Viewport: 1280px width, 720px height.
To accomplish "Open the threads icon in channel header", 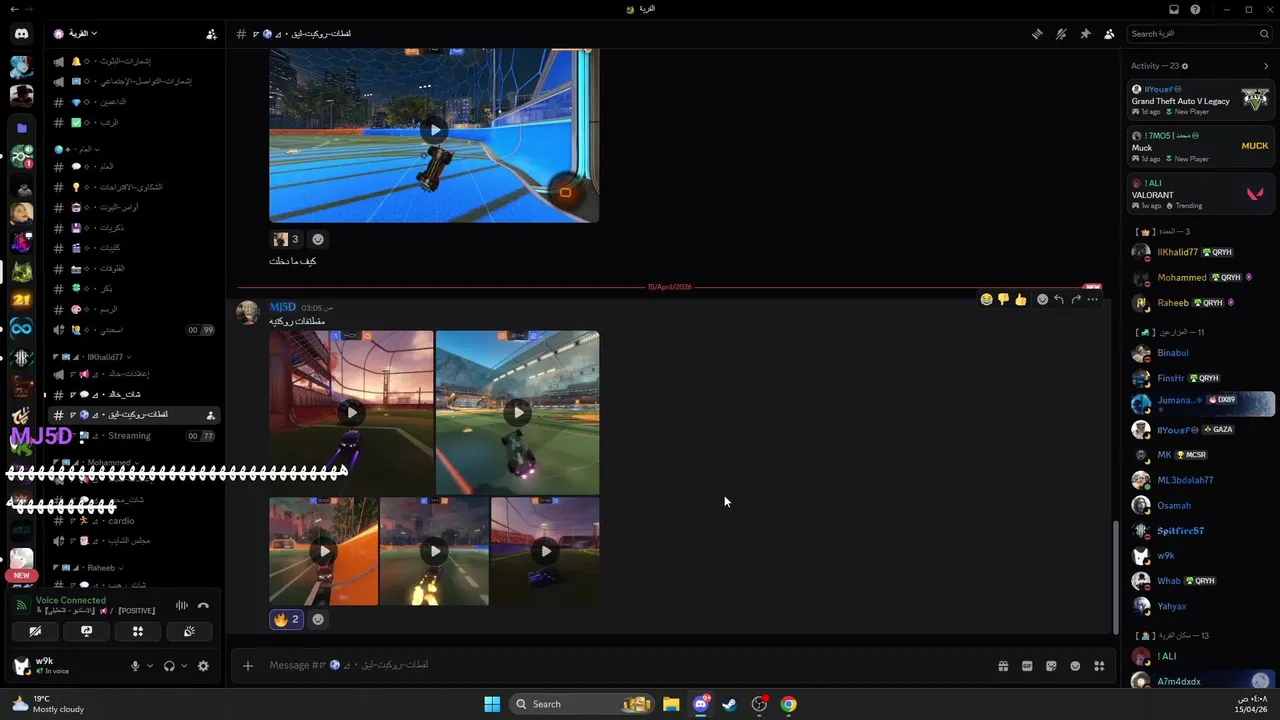I will [x=1037, y=34].
